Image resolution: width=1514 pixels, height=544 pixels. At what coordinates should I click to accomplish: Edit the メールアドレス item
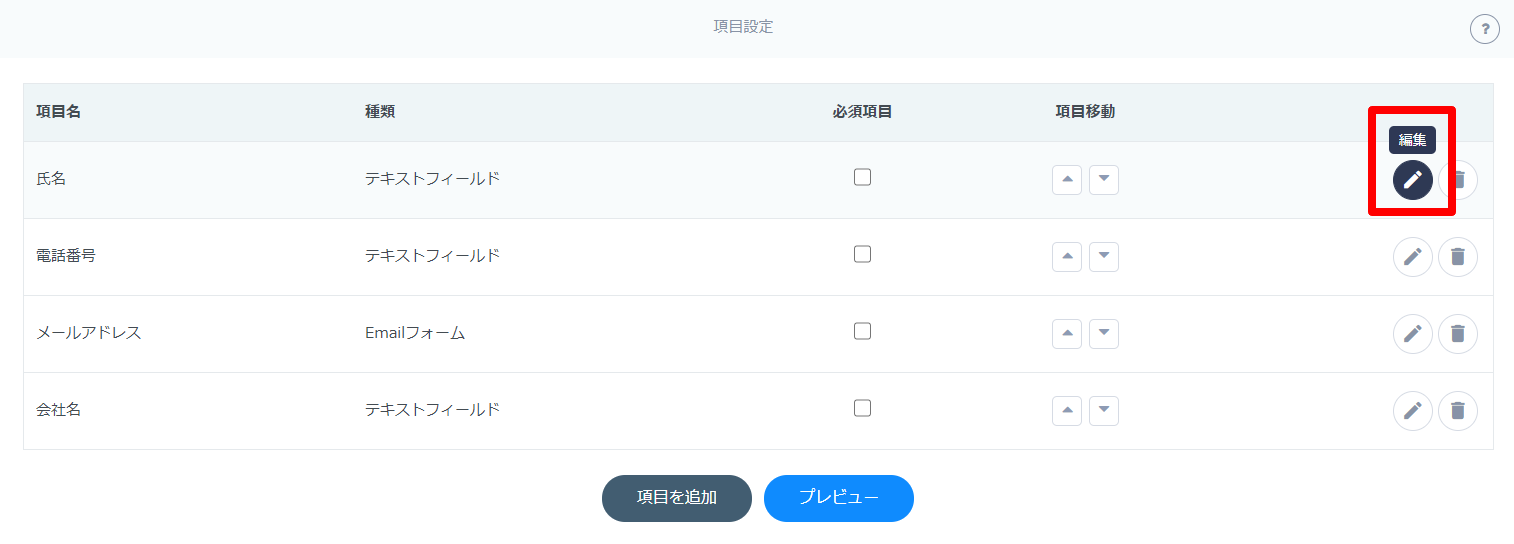[x=1412, y=334]
